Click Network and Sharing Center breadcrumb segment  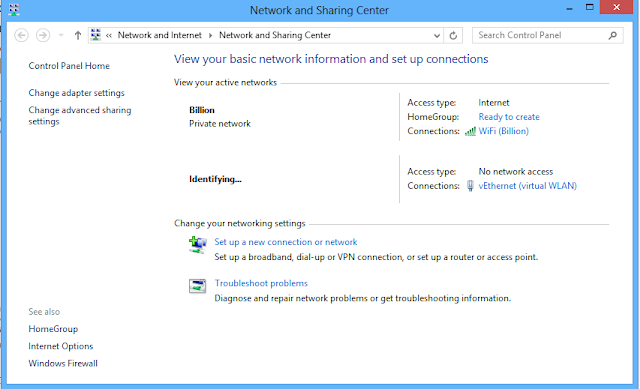(x=275, y=35)
